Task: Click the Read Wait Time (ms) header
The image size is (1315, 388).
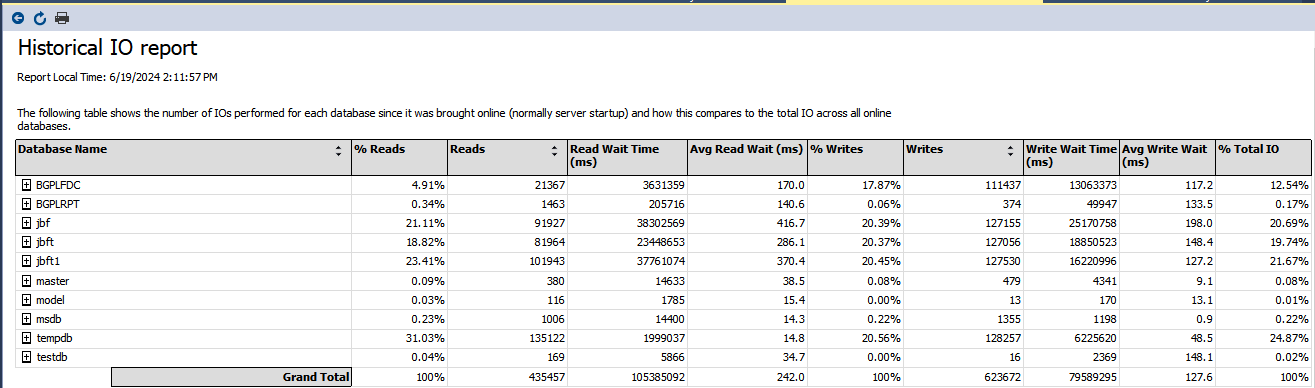Action: (626, 157)
